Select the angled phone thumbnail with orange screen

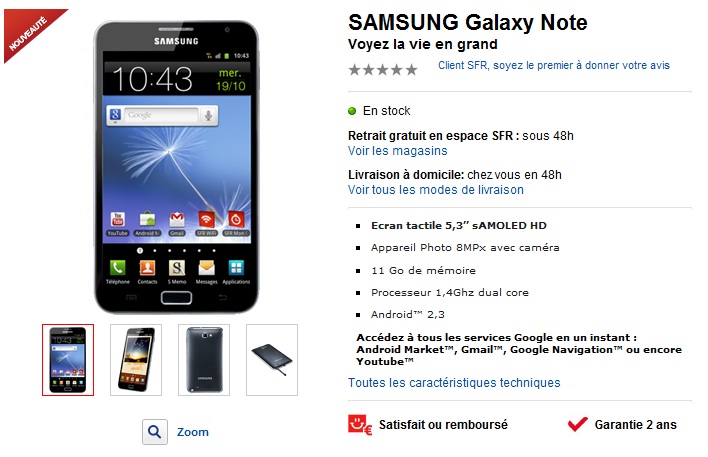click(136, 360)
